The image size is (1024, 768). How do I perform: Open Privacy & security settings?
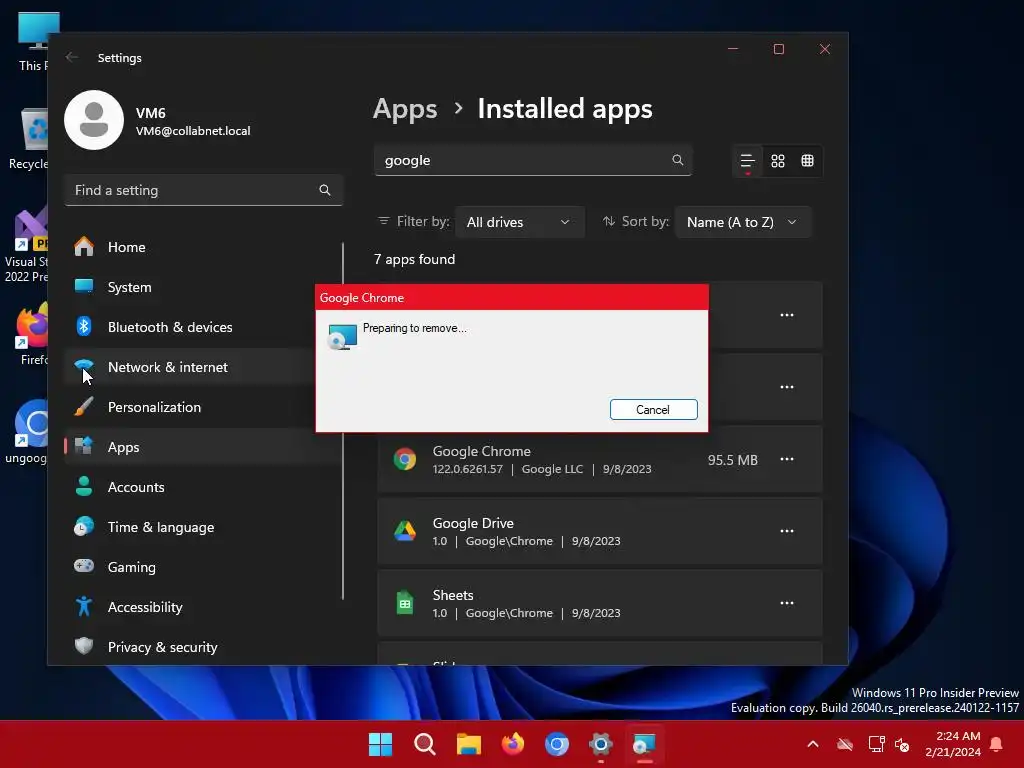point(202,647)
